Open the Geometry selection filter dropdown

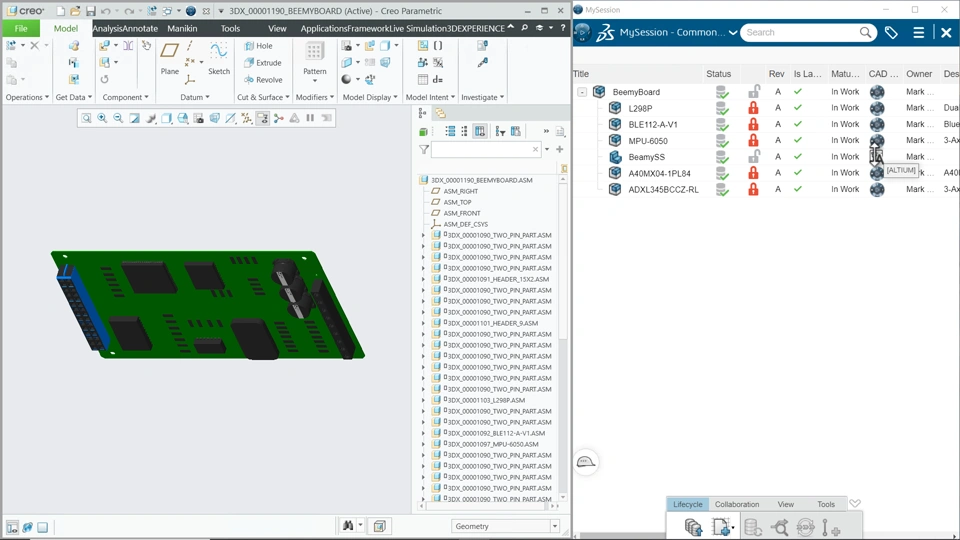pos(505,526)
